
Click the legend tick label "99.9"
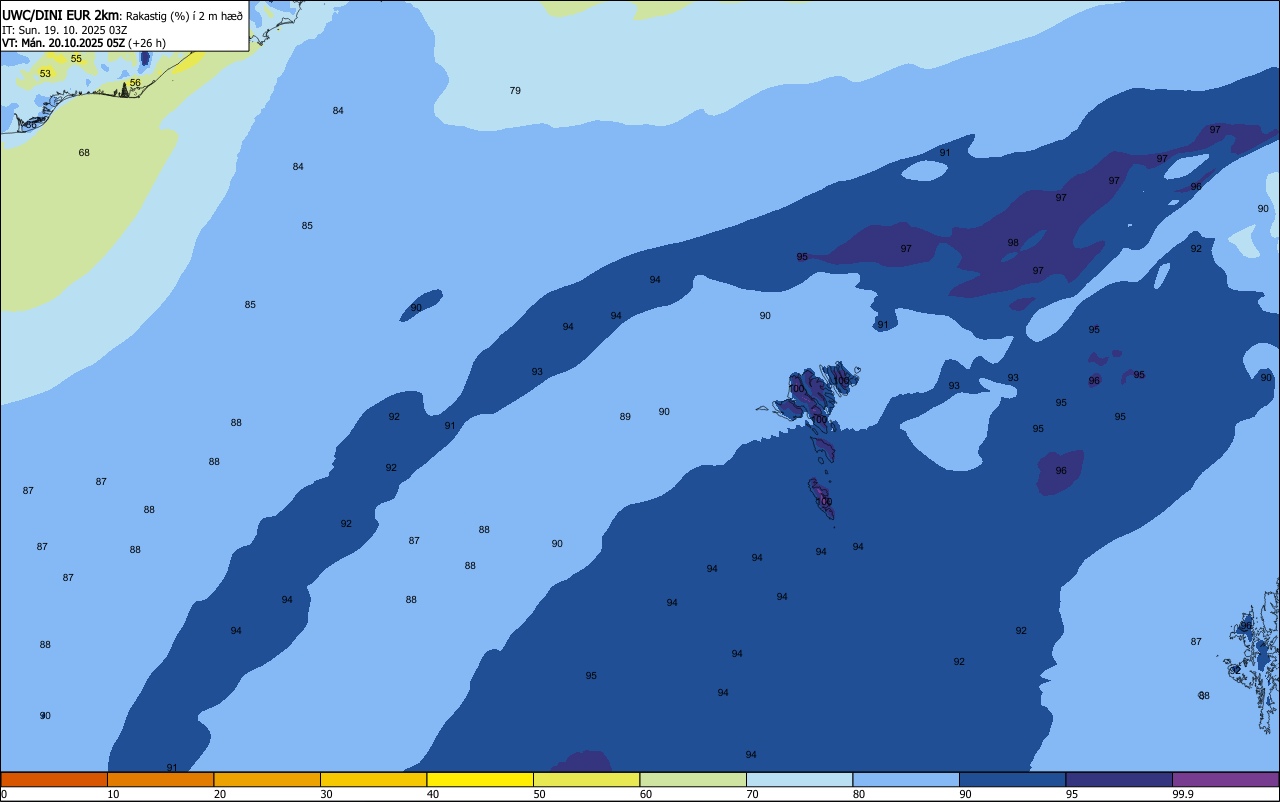(1183, 794)
